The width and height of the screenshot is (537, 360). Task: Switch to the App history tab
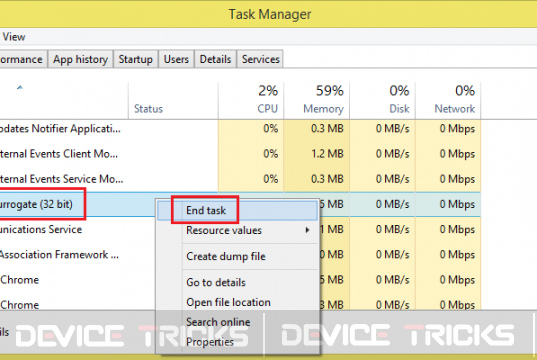pyautogui.click(x=80, y=59)
